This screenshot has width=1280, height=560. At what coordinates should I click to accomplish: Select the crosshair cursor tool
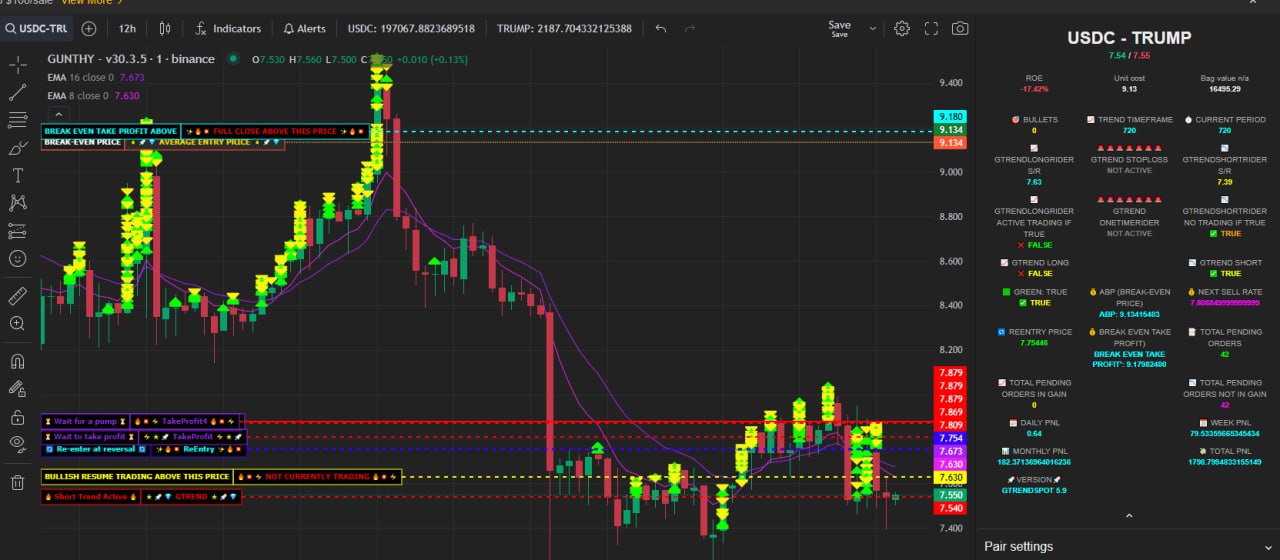tap(17, 65)
